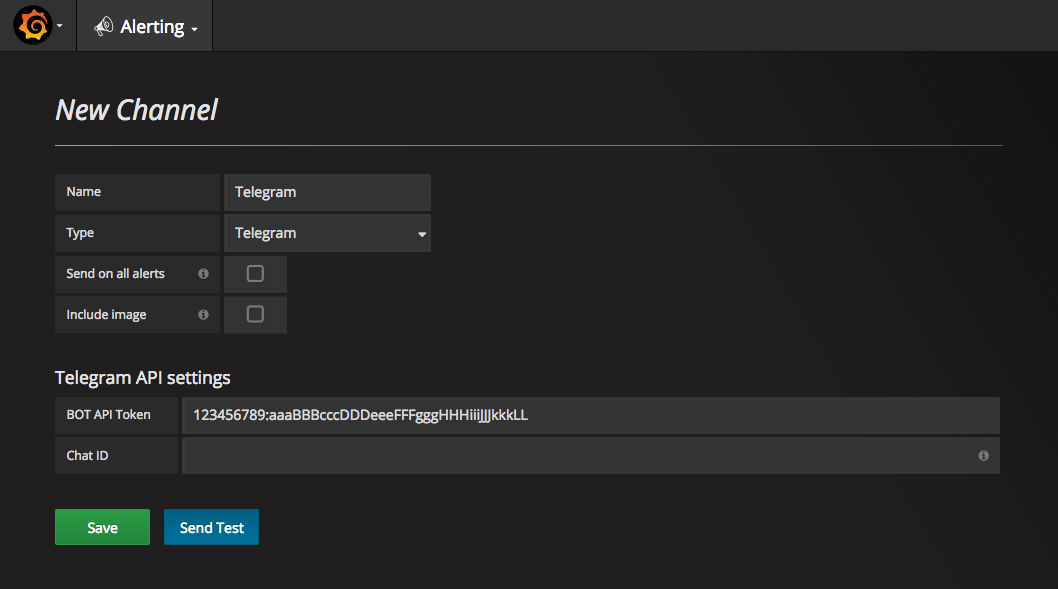Screen dimensions: 1058x589
Task: Click the empty Chat ID input field
Action: coord(590,455)
